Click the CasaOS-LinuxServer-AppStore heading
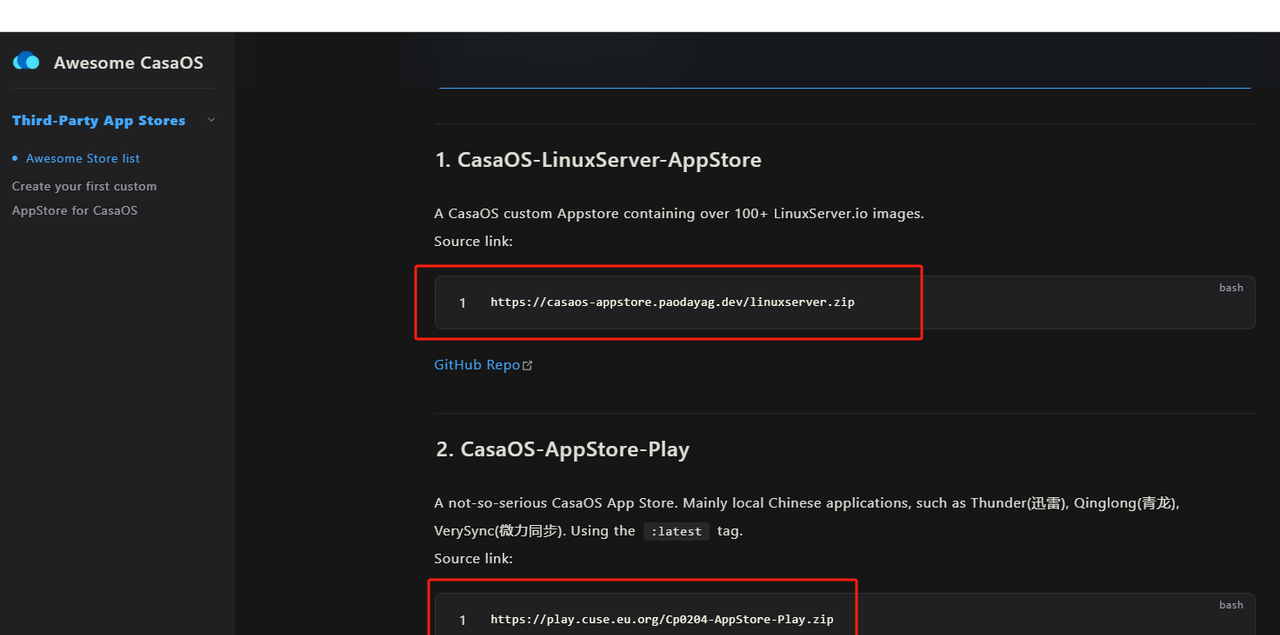1280x635 pixels. 598,160
